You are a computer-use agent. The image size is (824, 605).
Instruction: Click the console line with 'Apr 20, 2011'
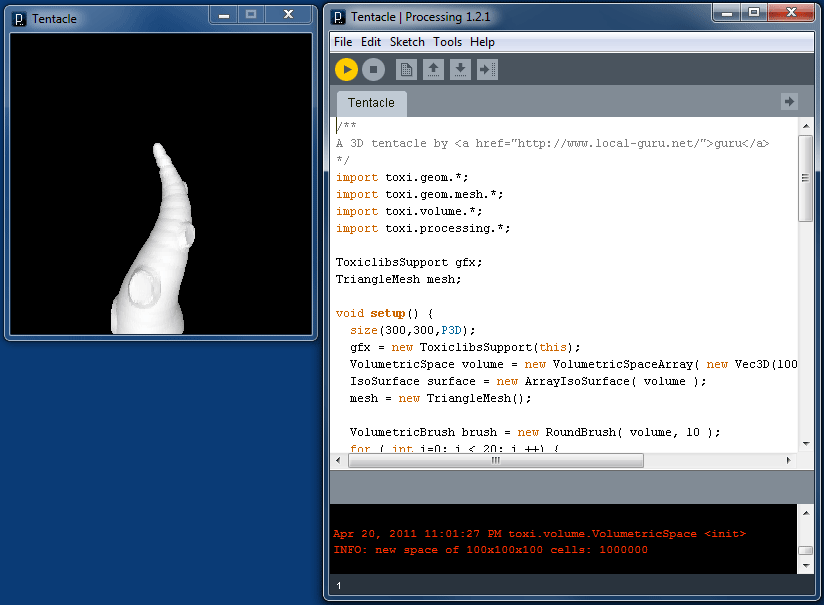click(x=539, y=534)
